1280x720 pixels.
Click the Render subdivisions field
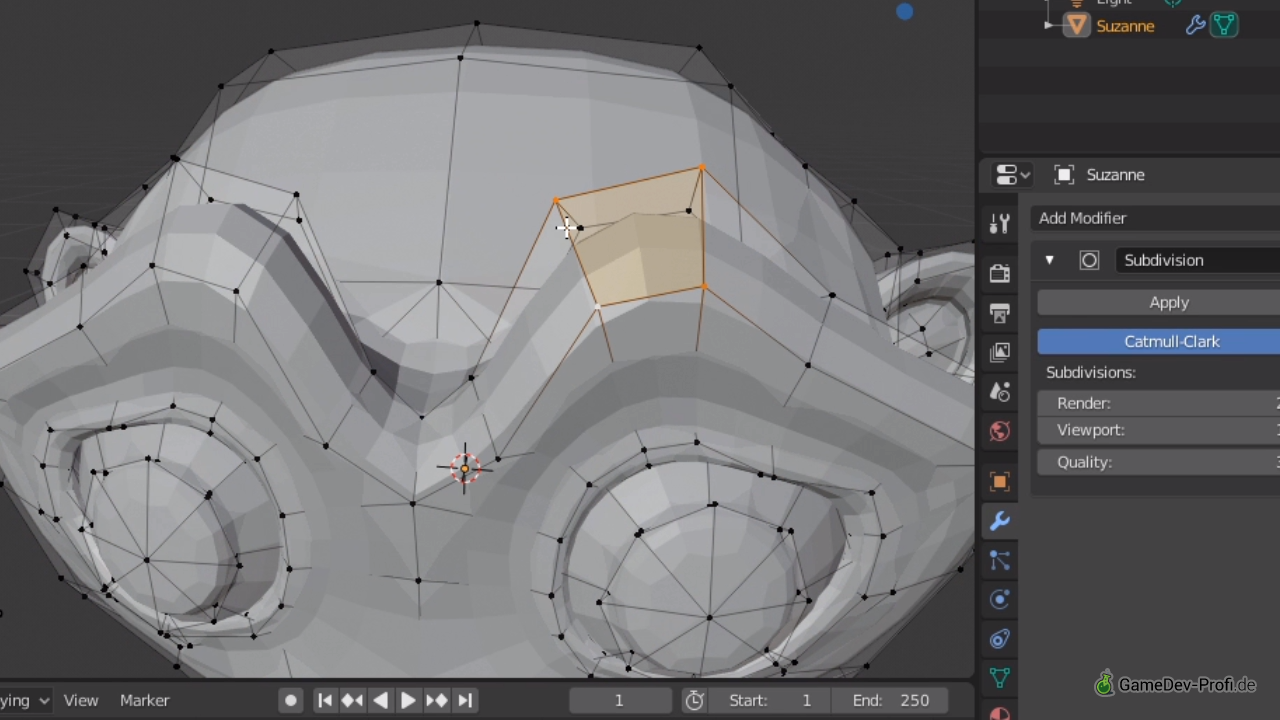pyautogui.click(x=1158, y=403)
